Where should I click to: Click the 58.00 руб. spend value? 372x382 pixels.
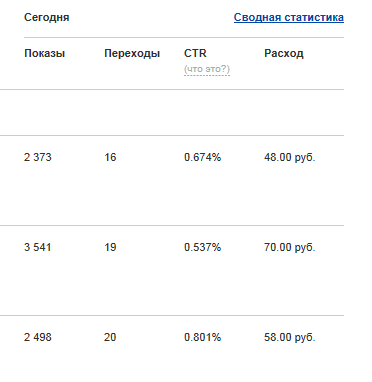click(289, 337)
